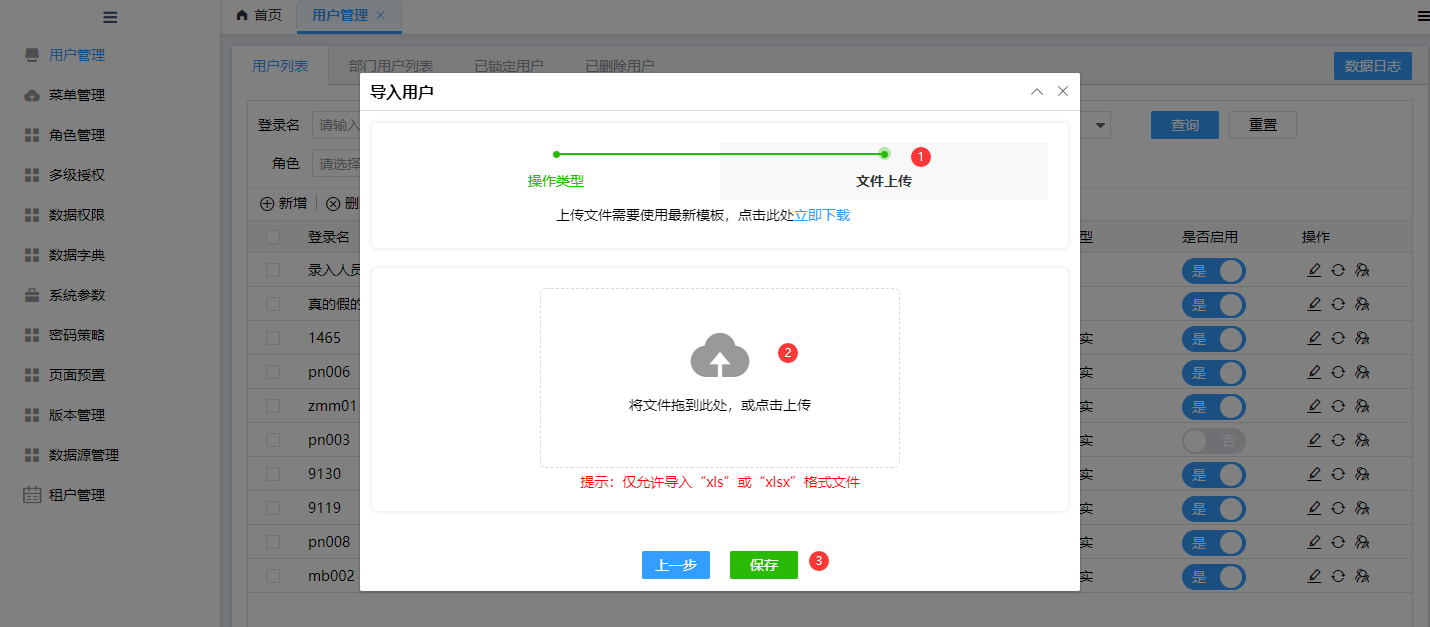1430x627 pixels.
Task: Open the user-assignment icon on the mb002 row
Action: (1362, 576)
